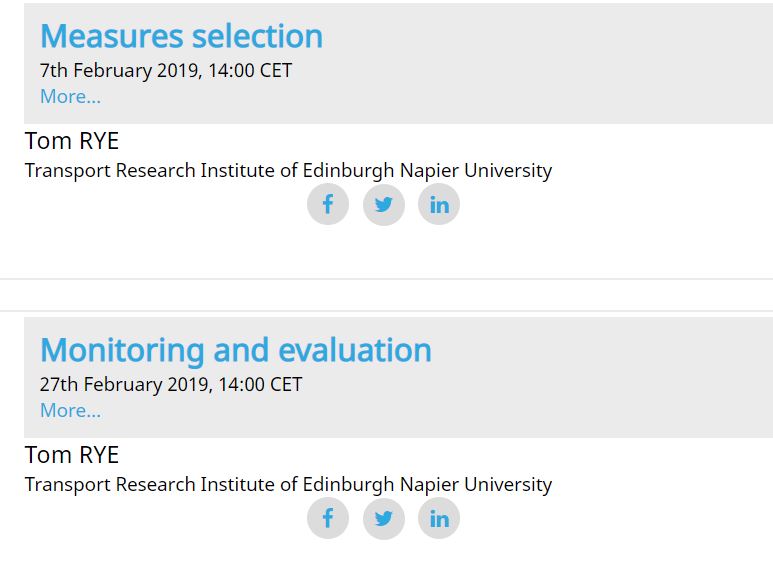Share Measures selection session on LinkedIn
Screen dimensions: 773x561
click(439, 204)
